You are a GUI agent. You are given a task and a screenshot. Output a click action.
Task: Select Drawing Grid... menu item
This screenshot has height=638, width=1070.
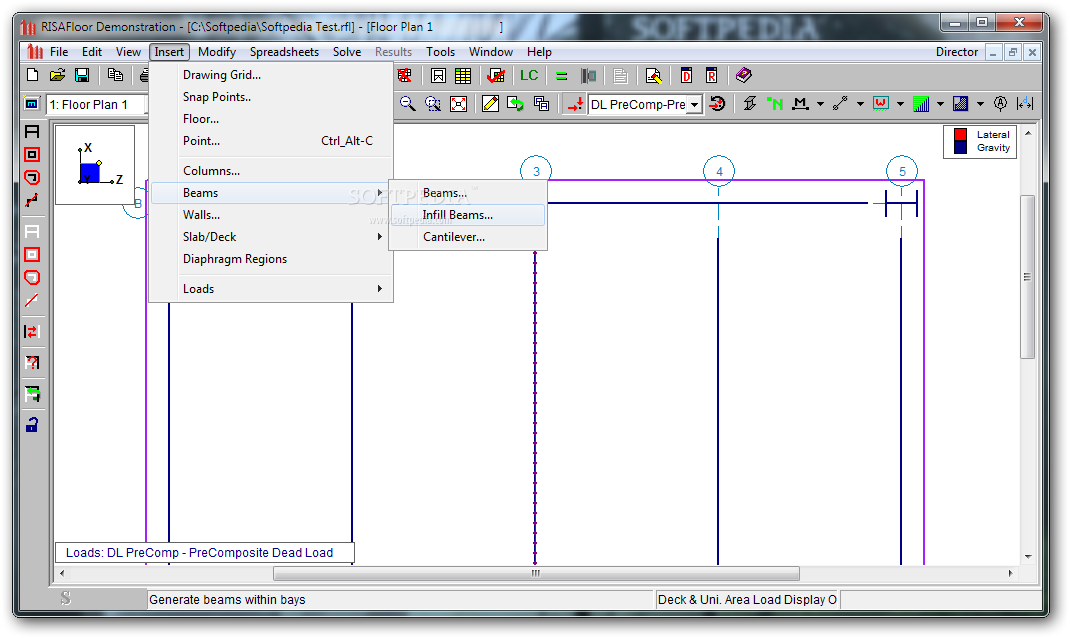(x=270, y=75)
